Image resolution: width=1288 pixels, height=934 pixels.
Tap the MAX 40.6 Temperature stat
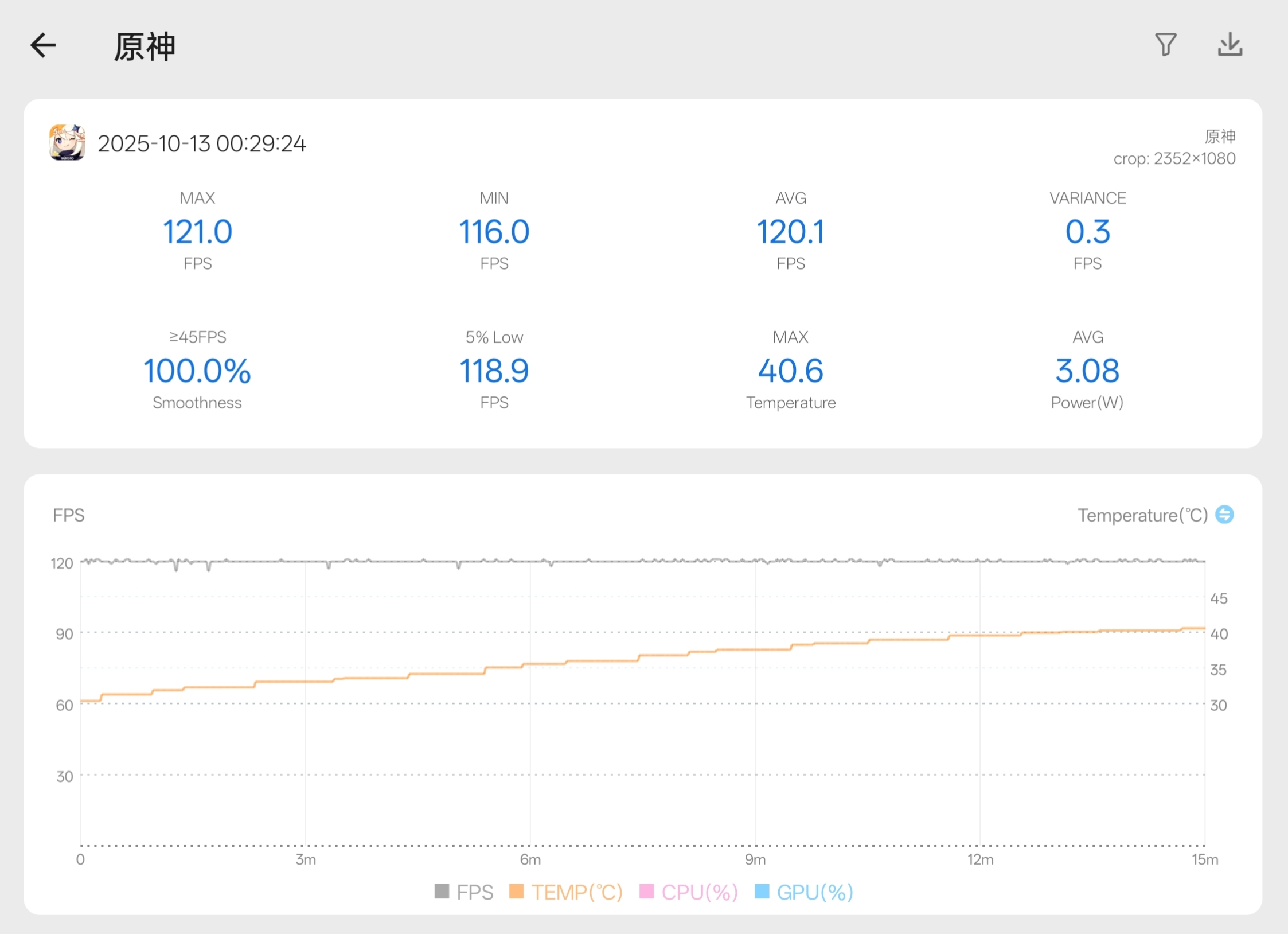pos(790,371)
